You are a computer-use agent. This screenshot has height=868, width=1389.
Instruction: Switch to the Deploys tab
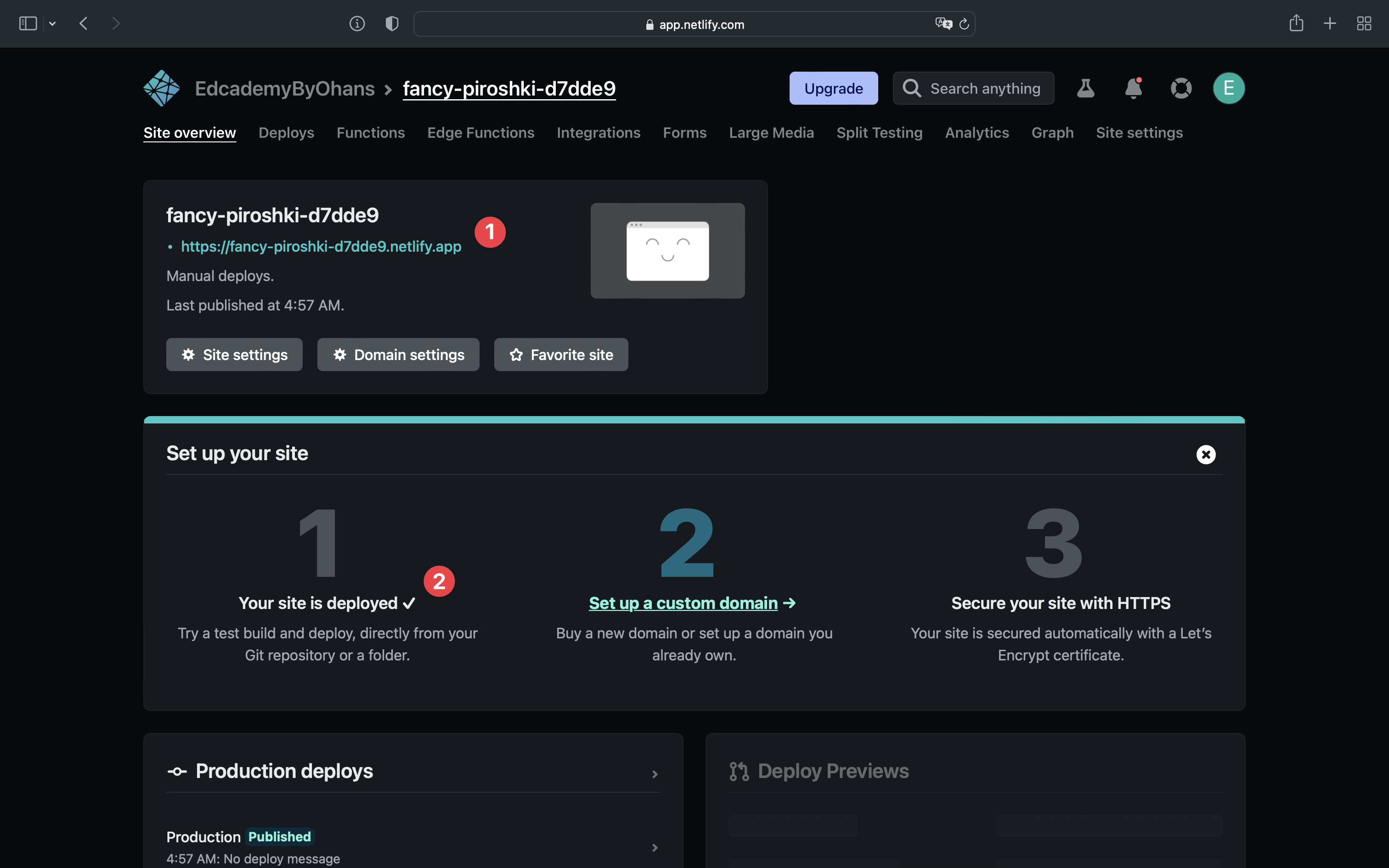287,133
